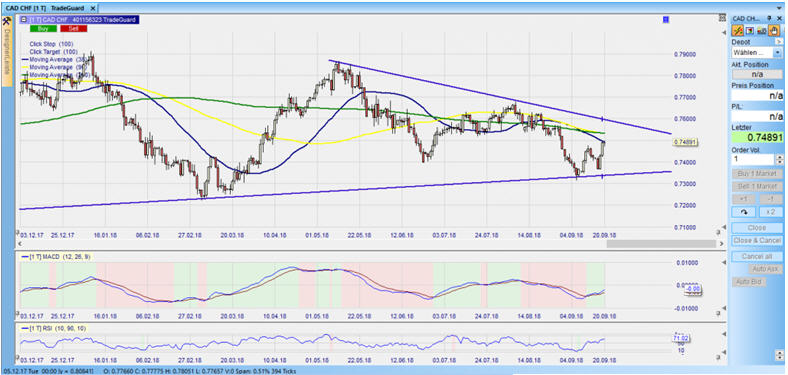Click the lower purple trendline end marker
The width and height of the screenshot is (788, 375).
(602, 175)
